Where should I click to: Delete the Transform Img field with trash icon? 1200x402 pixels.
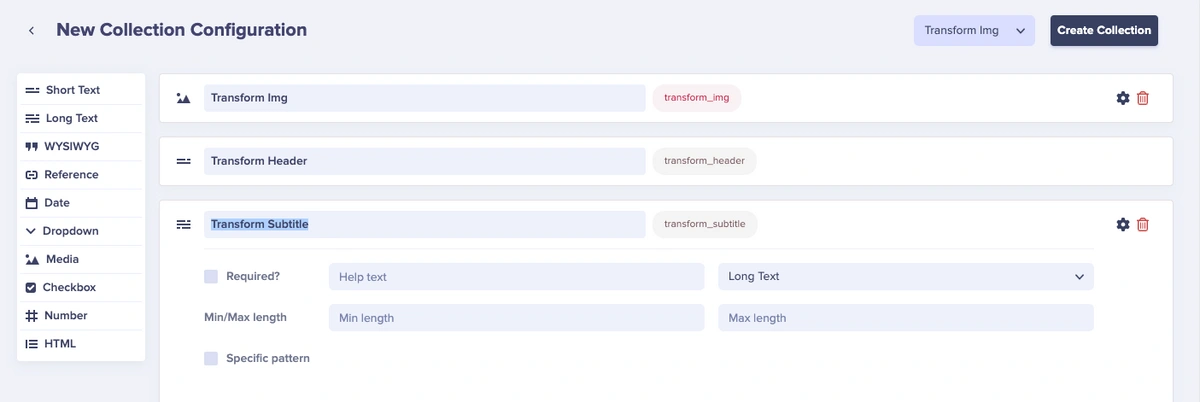click(x=1143, y=98)
